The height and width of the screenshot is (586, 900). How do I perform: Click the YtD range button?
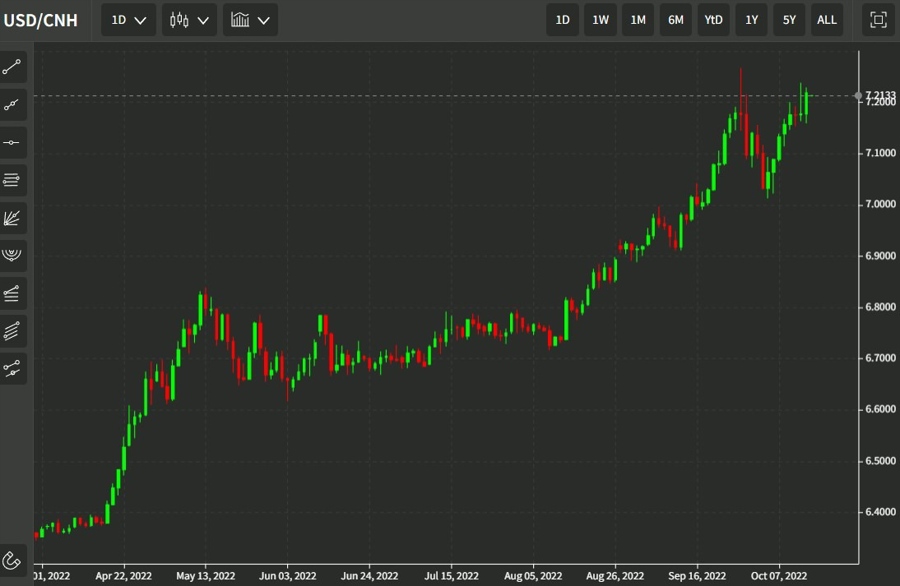[x=712, y=19]
